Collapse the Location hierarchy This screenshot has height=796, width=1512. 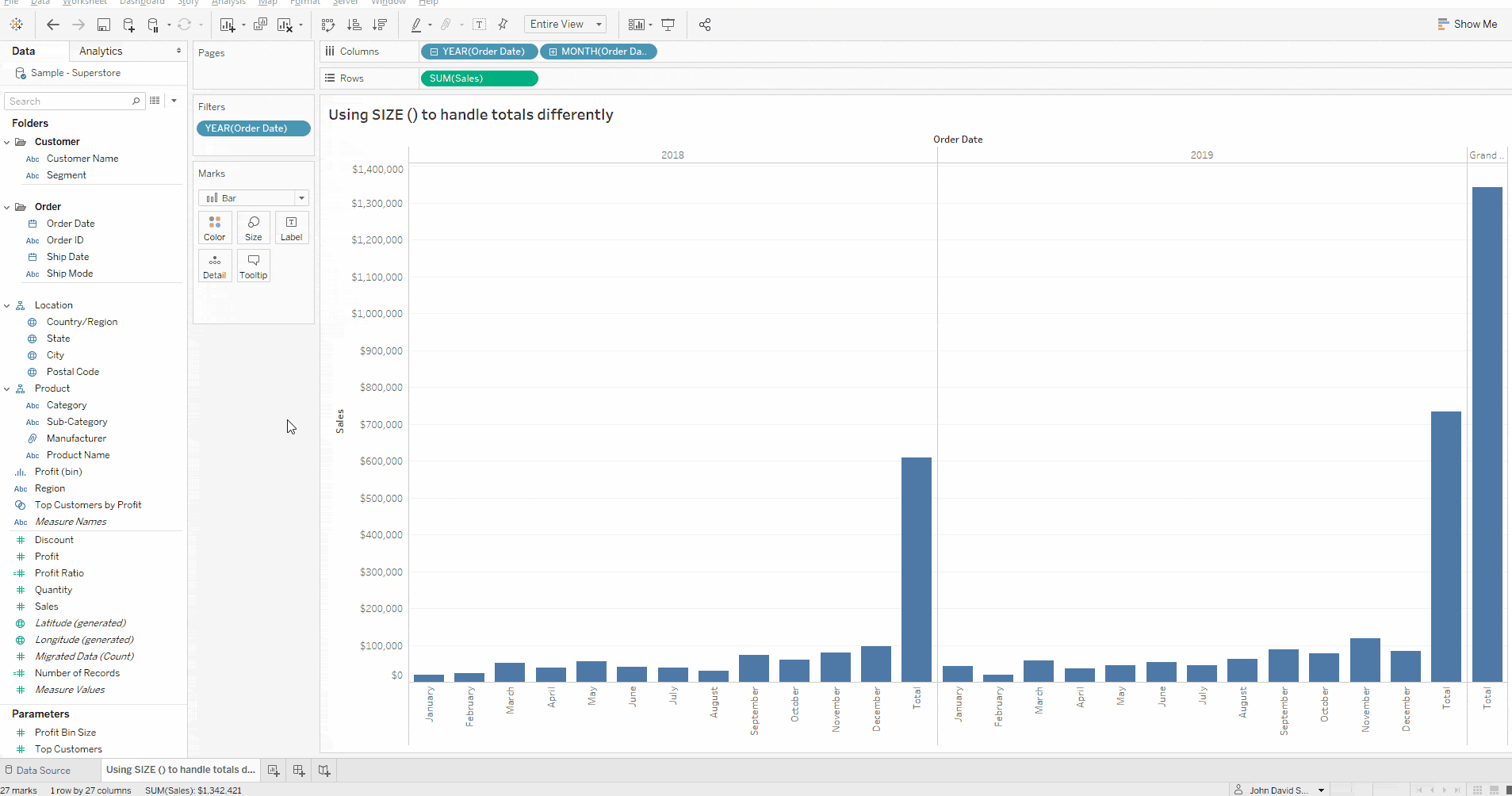(7, 306)
